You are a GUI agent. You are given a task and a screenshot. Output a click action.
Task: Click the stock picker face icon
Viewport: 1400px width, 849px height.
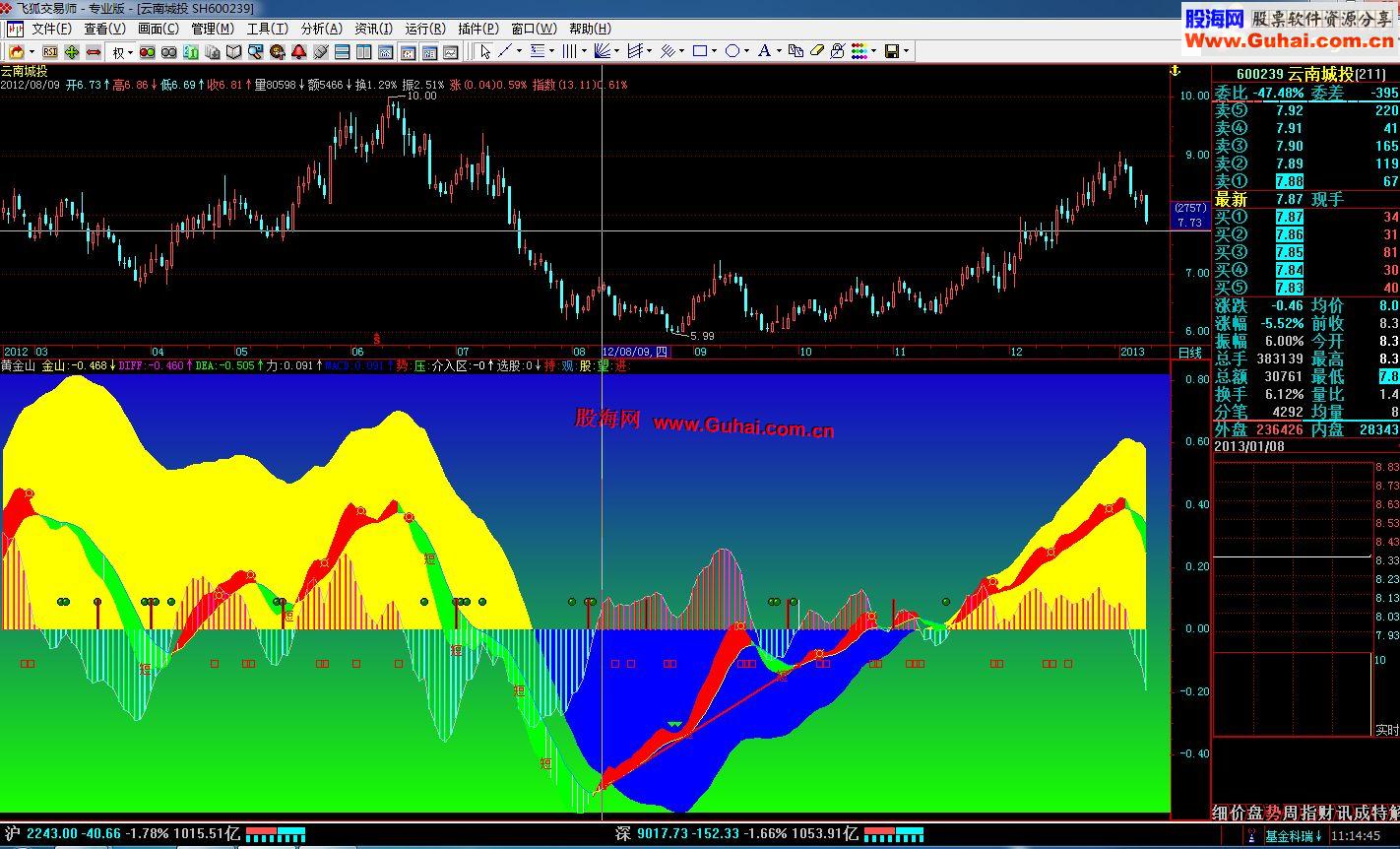tap(277, 51)
